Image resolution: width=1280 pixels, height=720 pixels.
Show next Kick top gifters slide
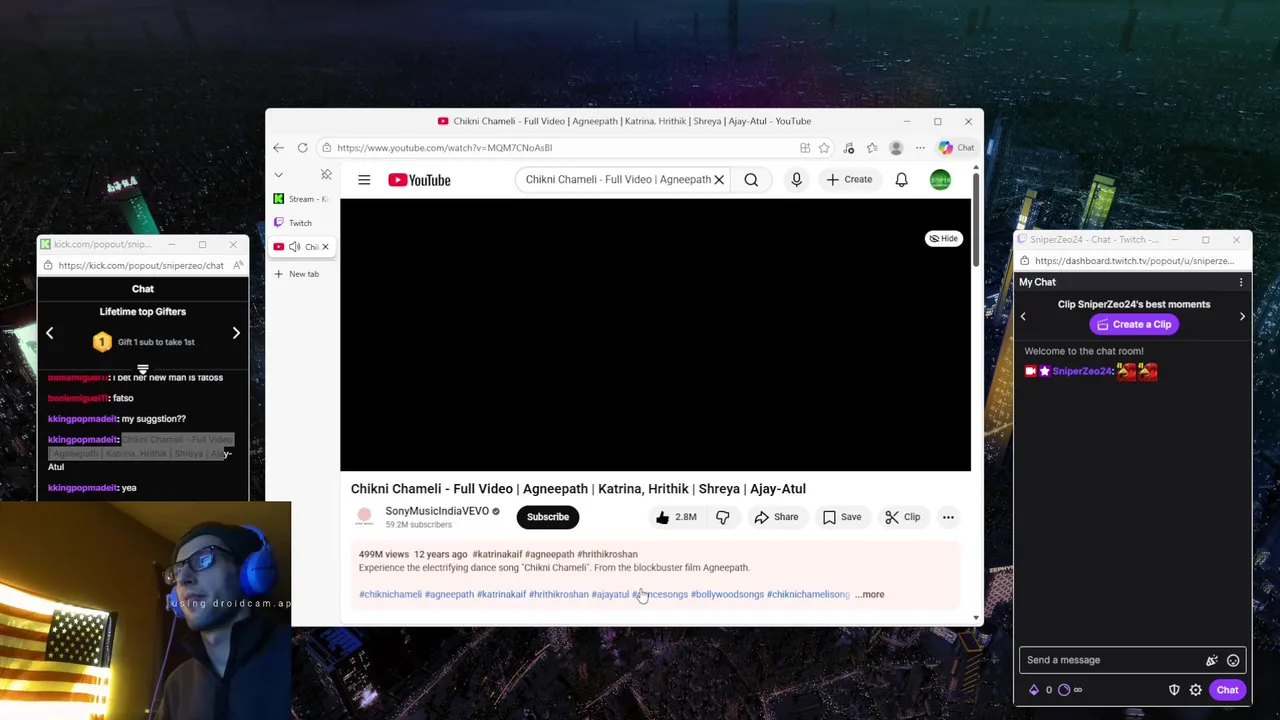[236, 333]
